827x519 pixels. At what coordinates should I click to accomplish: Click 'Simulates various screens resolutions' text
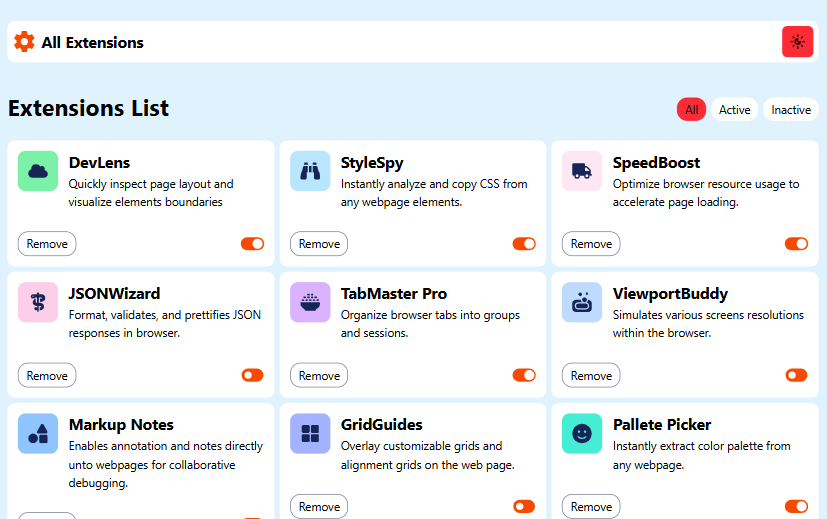tap(708, 324)
